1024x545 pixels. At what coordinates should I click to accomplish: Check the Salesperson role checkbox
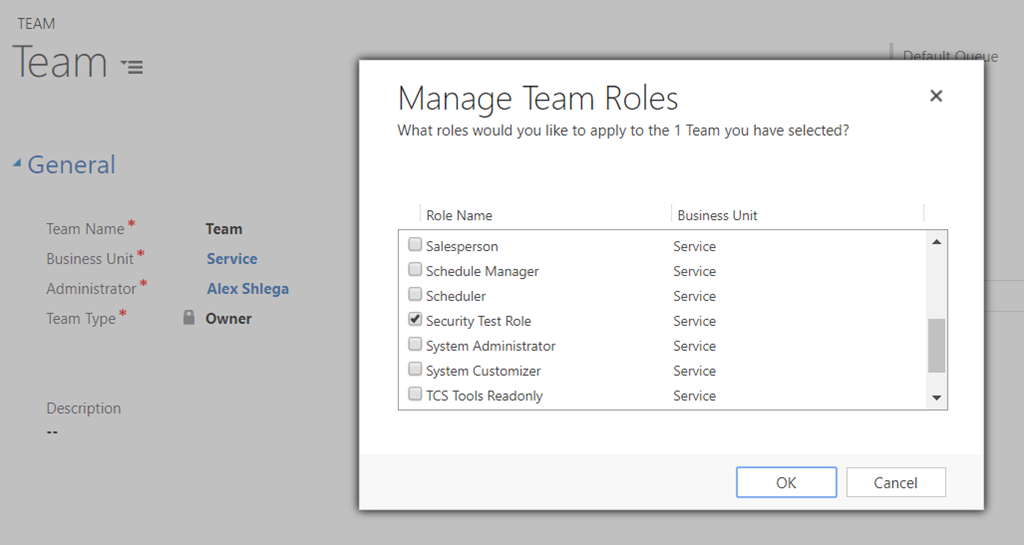(x=415, y=244)
